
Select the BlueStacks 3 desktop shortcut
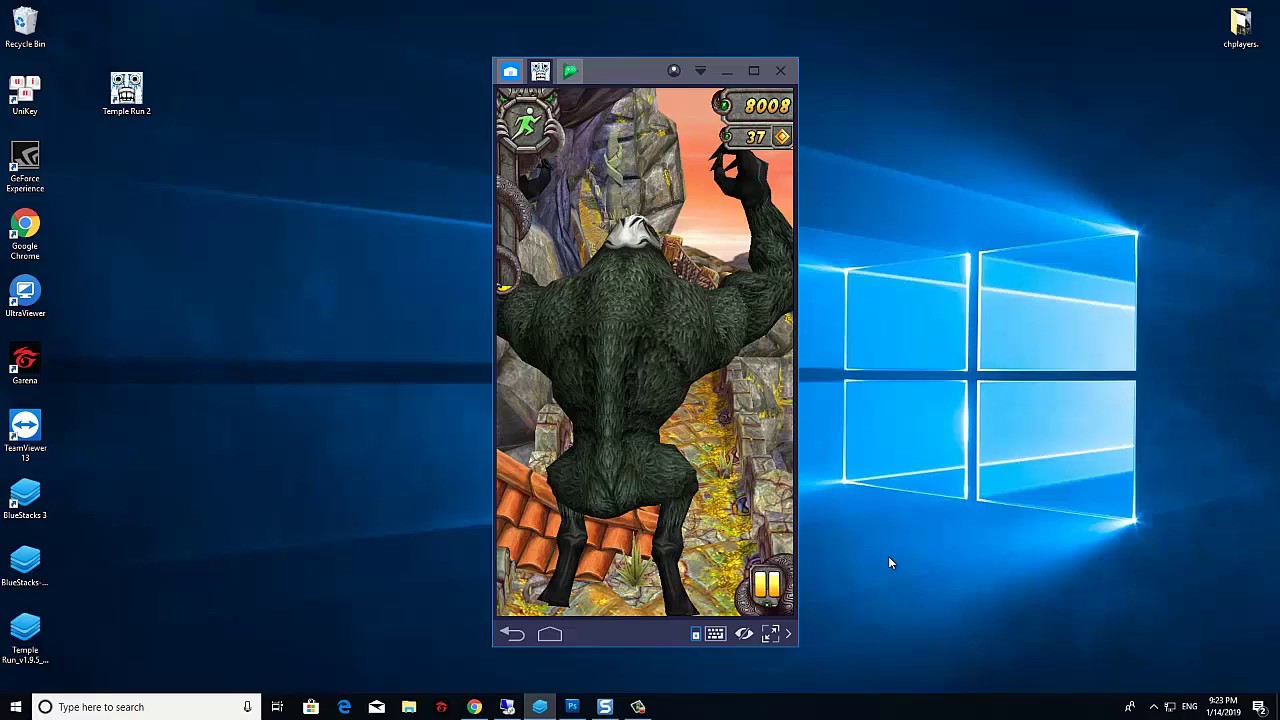pos(25,499)
